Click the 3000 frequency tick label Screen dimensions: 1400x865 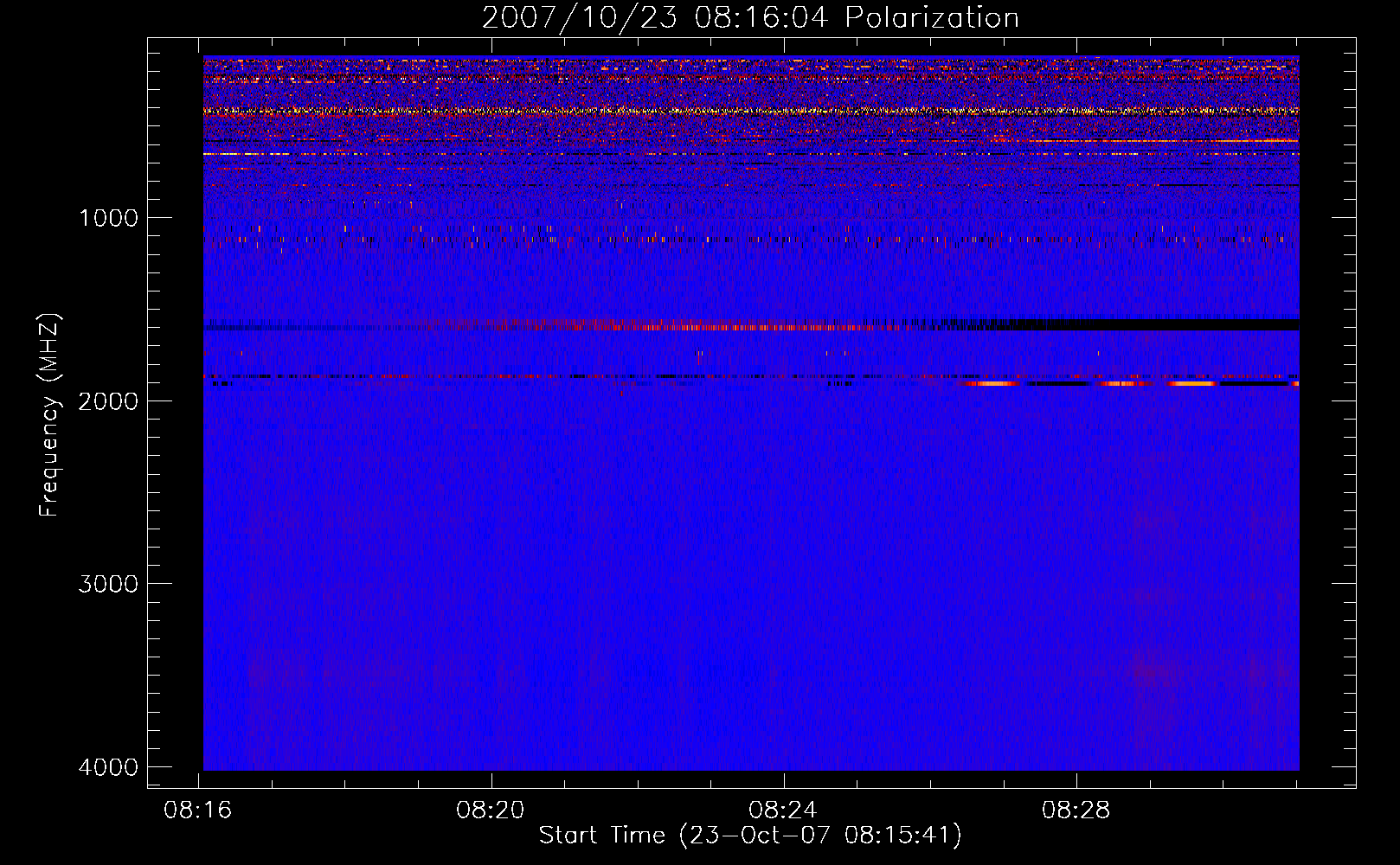pyautogui.click(x=108, y=584)
